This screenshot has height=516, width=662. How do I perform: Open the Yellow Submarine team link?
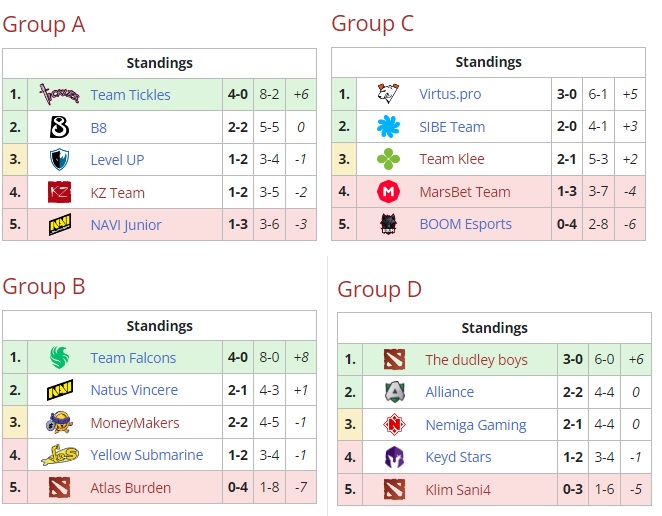click(147, 455)
